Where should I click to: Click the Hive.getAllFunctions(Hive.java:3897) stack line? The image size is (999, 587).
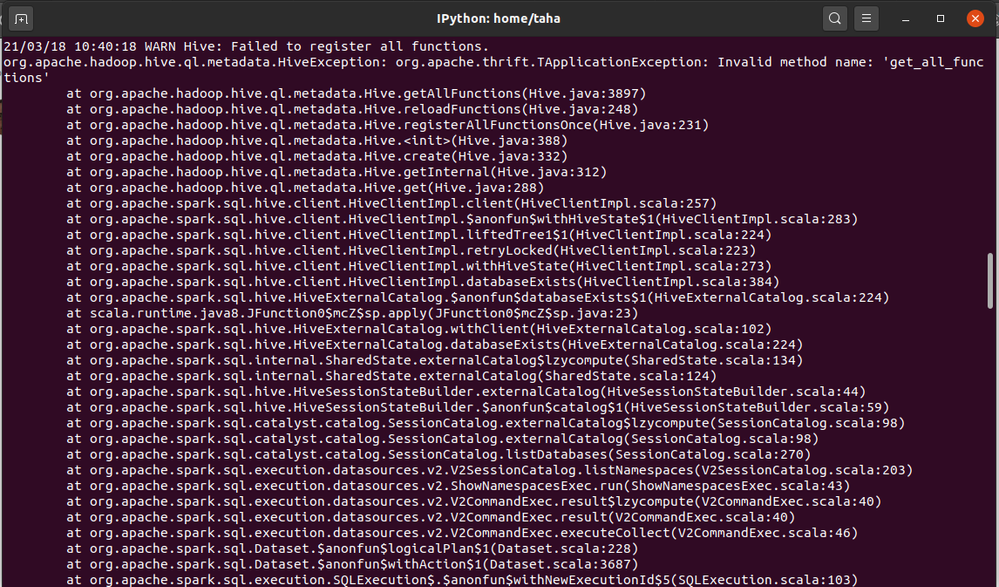click(356, 94)
